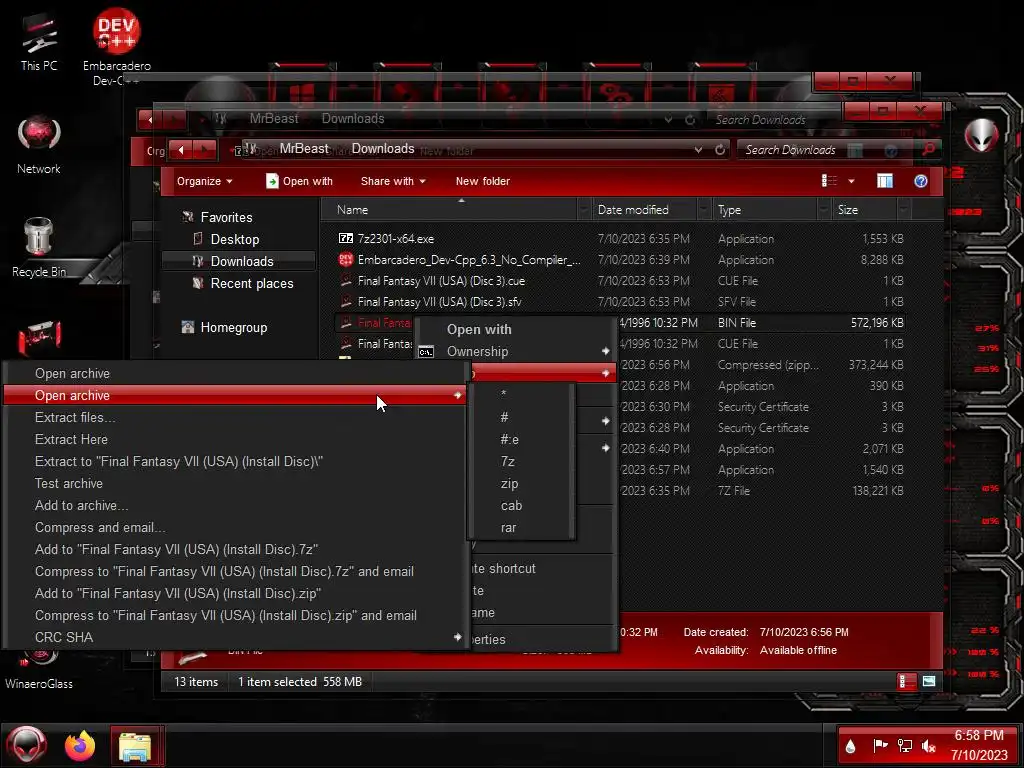This screenshot has height=768, width=1024.
Task: Click the Alienware head gadget icon
Action: coord(981,136)
